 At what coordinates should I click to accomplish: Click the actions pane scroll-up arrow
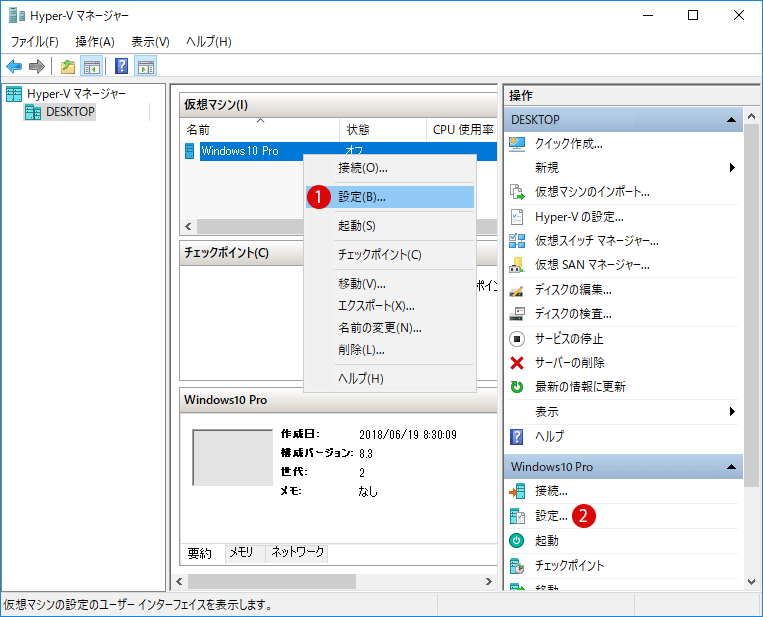[x=751, y=116]
